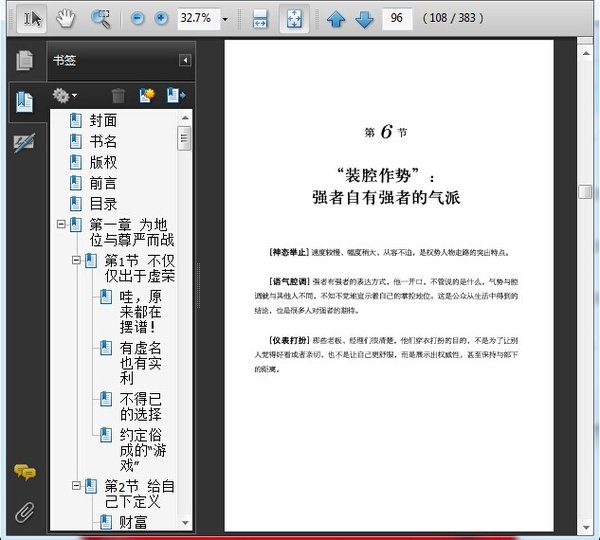
Task: Choose the Marquee Zoom tool
Action: tap(100, 18)
